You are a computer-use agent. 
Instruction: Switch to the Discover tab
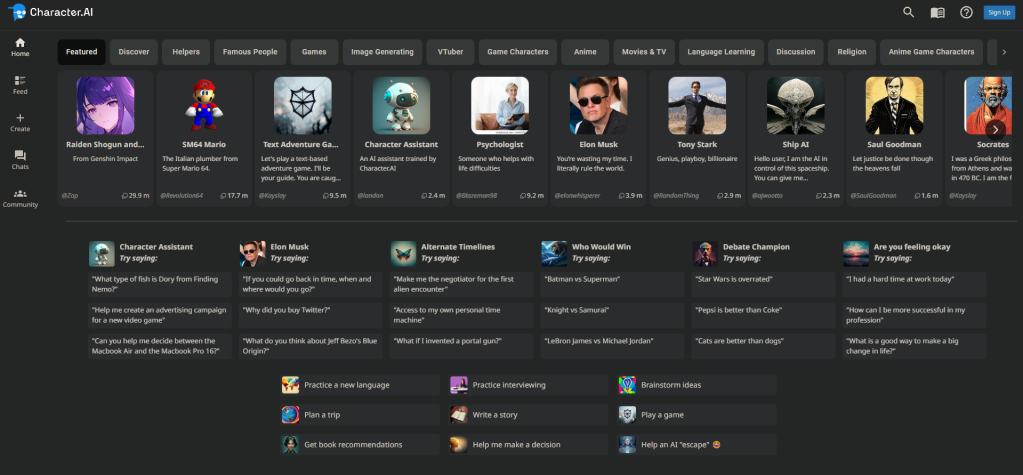(133, 51)
